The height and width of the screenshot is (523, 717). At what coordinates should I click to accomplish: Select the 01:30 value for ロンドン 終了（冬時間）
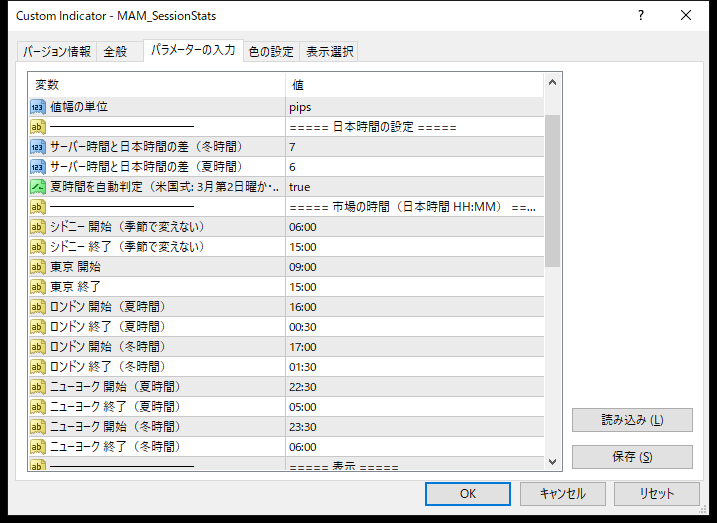click(x=415, y=367)
